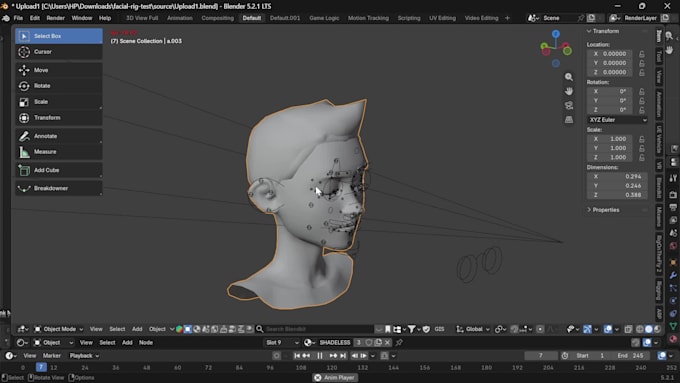Screen dimensions: 680x383
Task: Open the sidebar Tool tab
Action: pos(659,56)
